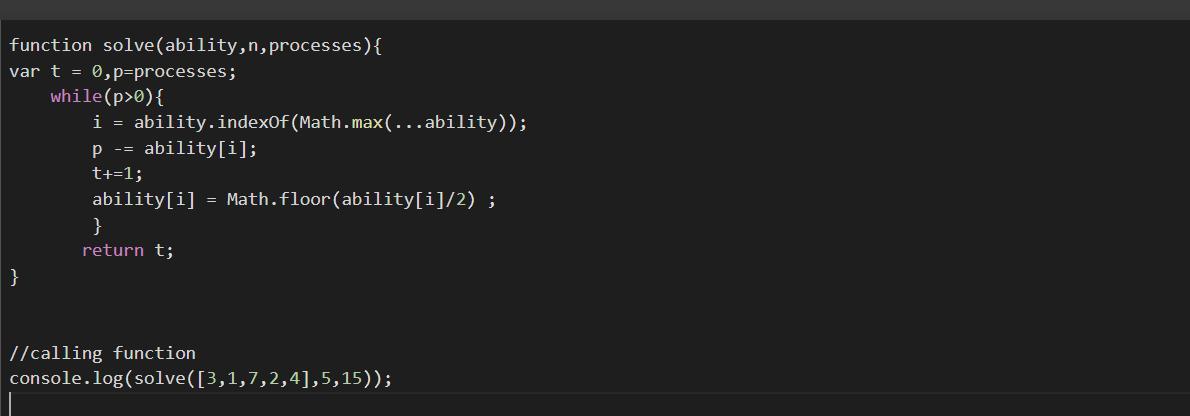Click the "return" keyword
Image resolution: width=1190 pixels, height=416 pixels.
113,251
